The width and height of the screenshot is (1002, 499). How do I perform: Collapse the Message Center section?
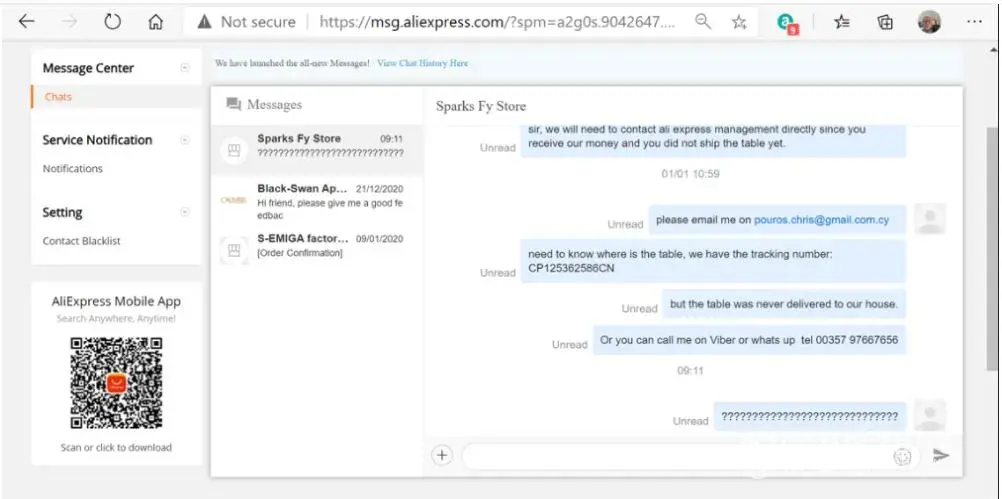tap(185, 68)
